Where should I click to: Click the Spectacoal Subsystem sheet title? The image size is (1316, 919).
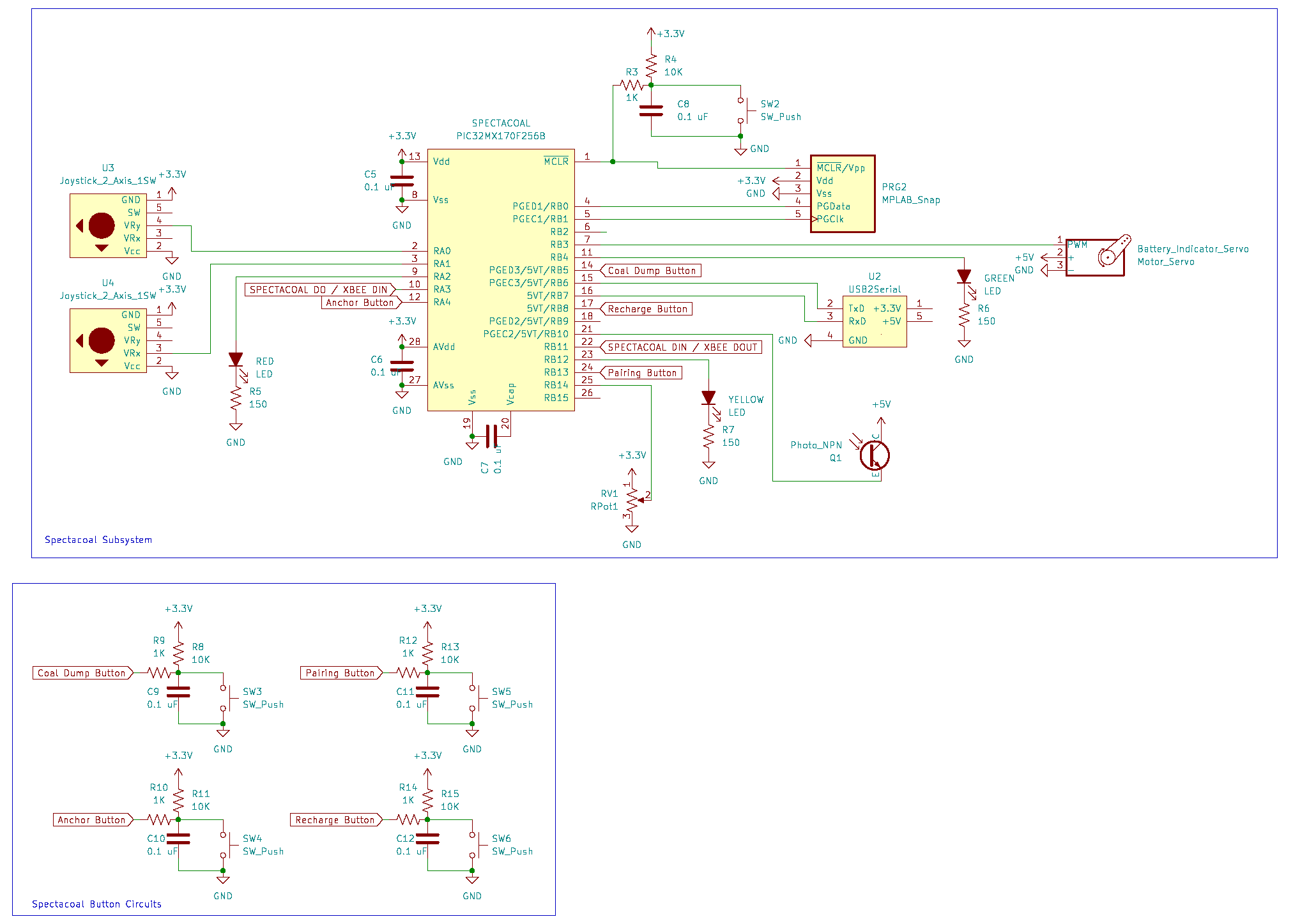point(98,540)
